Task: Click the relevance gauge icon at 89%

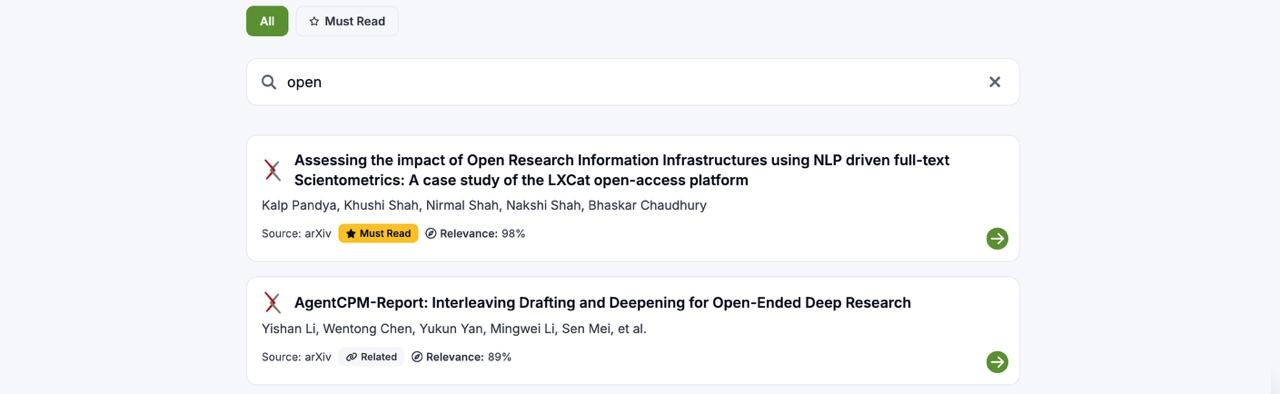Action: pyautogui.click(x=417, y=357)
